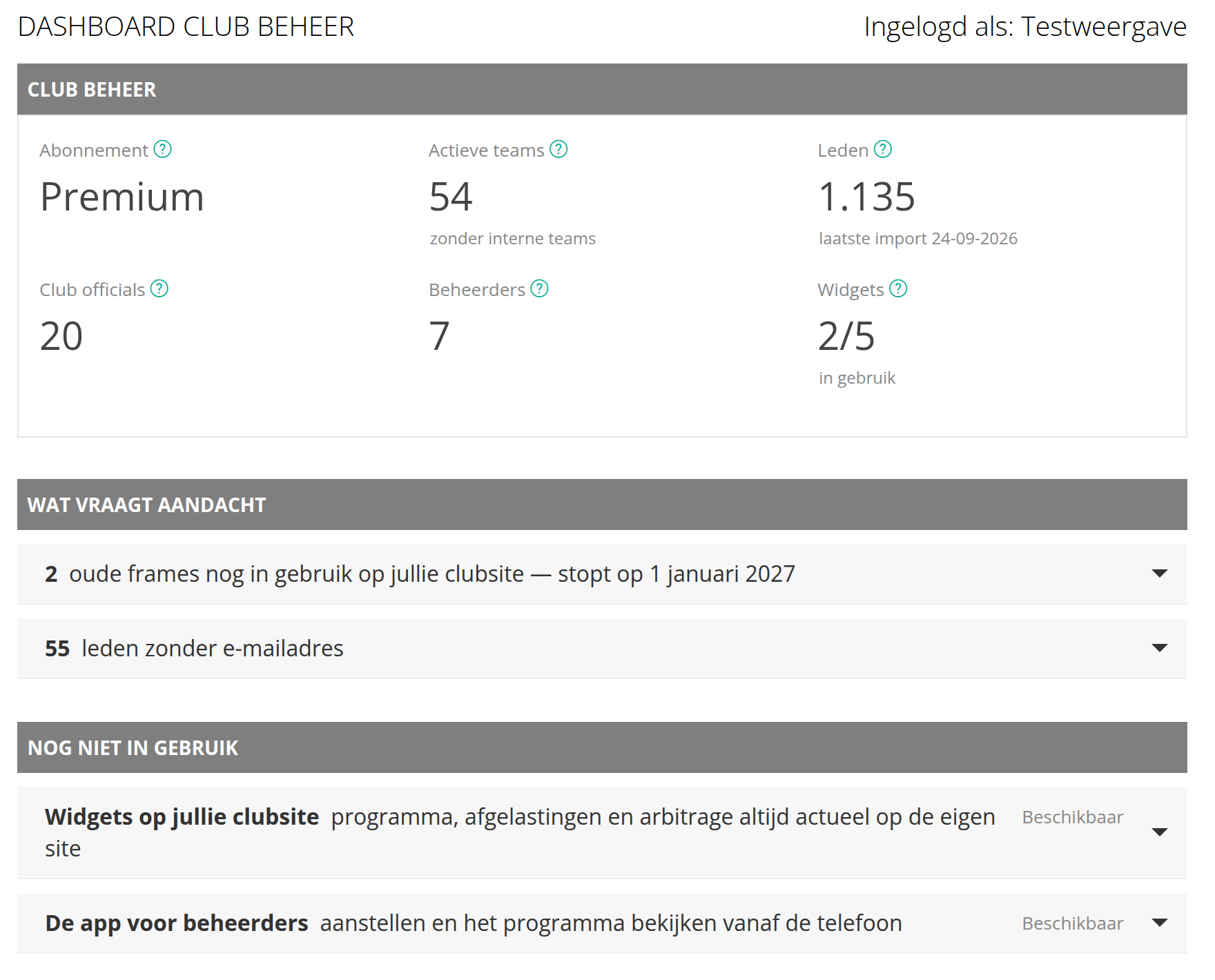Expand the De app voor beheerders arrow

[x=1160, y=923]
